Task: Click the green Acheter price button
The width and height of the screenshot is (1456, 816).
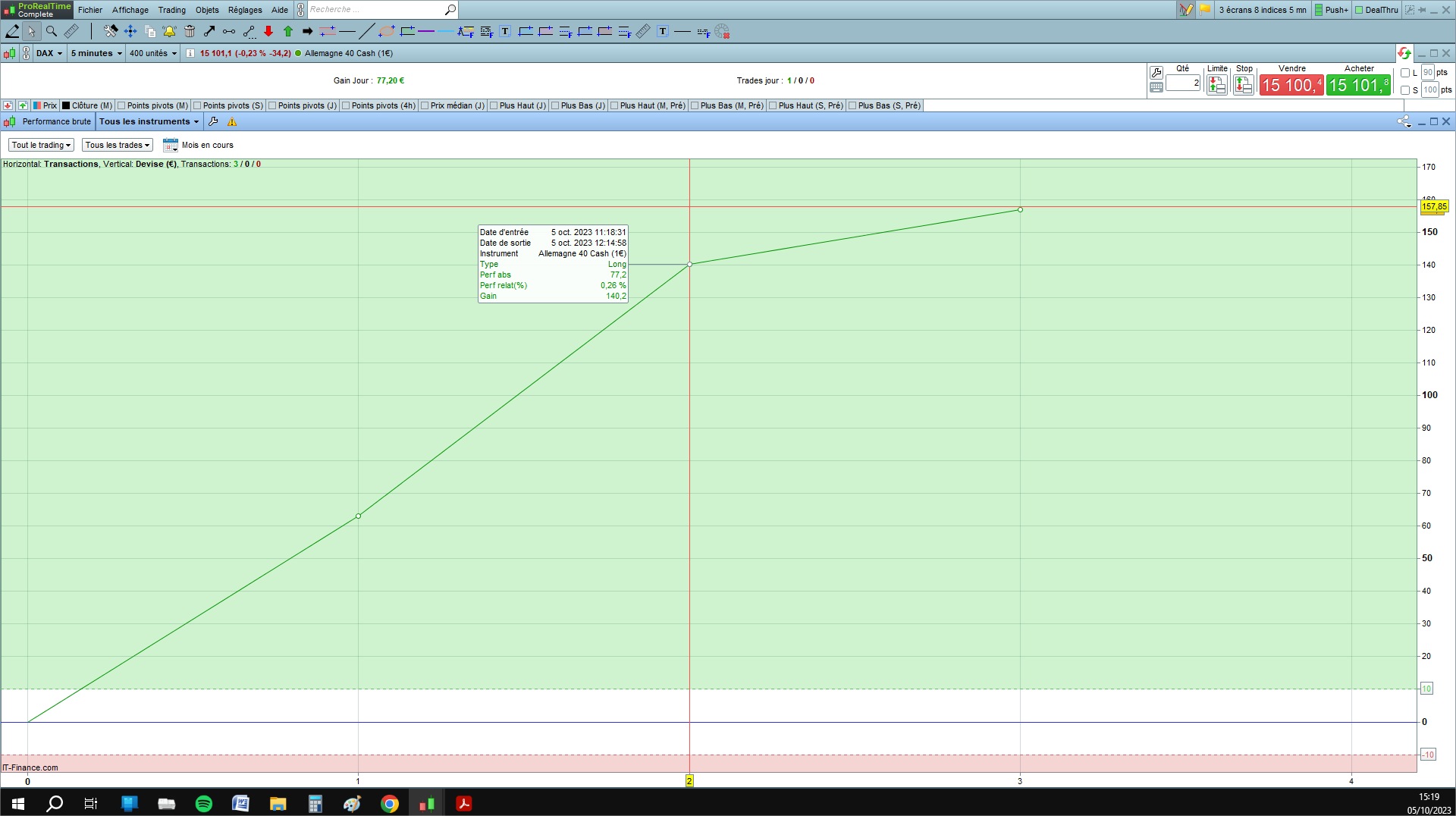Action: (1358, 85)
